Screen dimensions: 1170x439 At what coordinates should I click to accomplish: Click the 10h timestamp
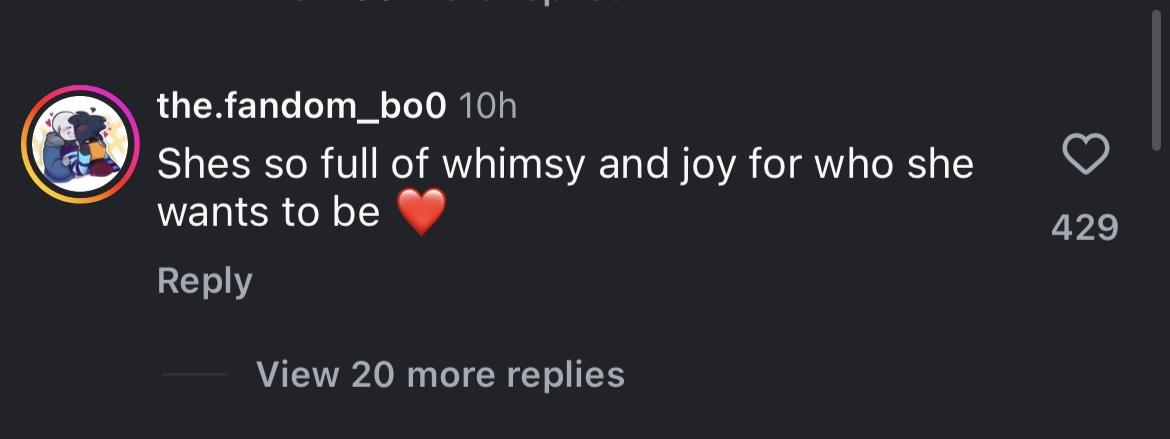[486, 106]
